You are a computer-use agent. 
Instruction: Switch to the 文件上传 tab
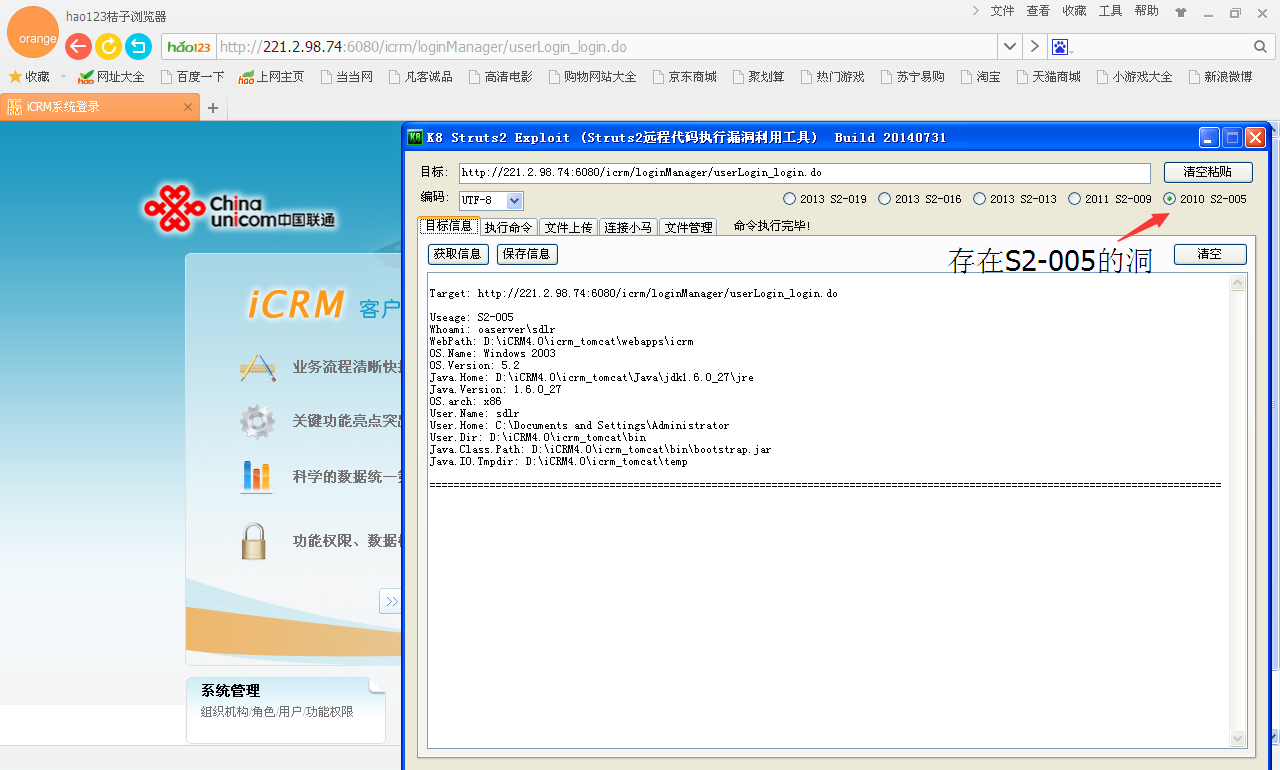pyautogui.click(x=568, y=227)
